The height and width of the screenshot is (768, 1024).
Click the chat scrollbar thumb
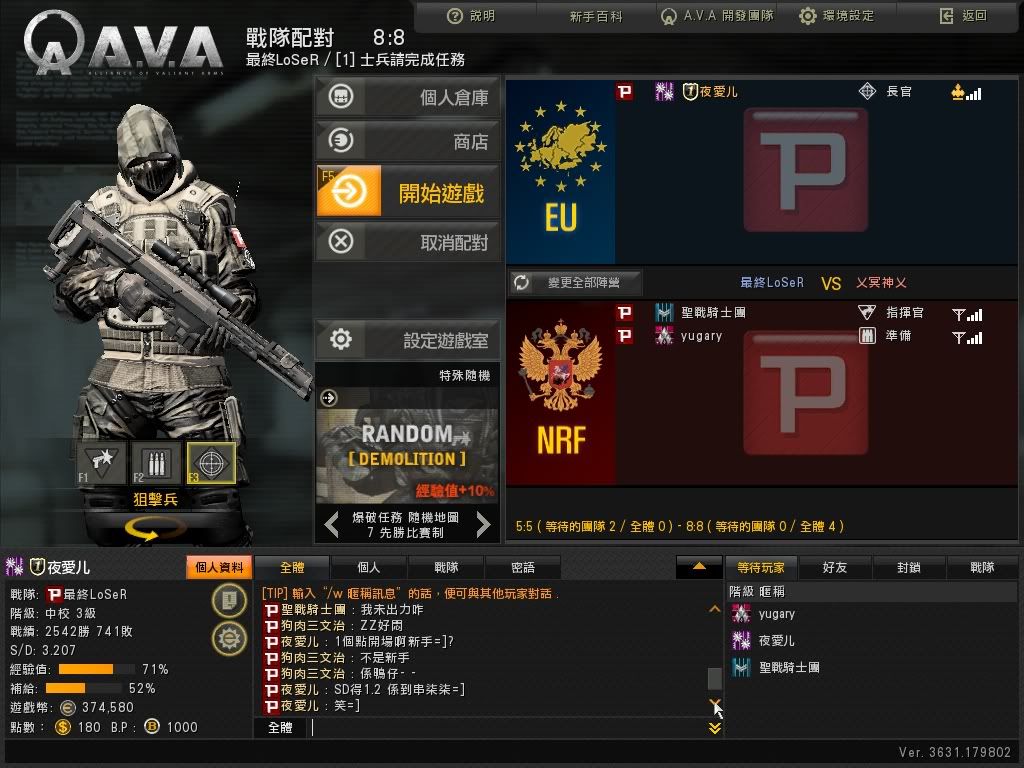pos(715,678)
